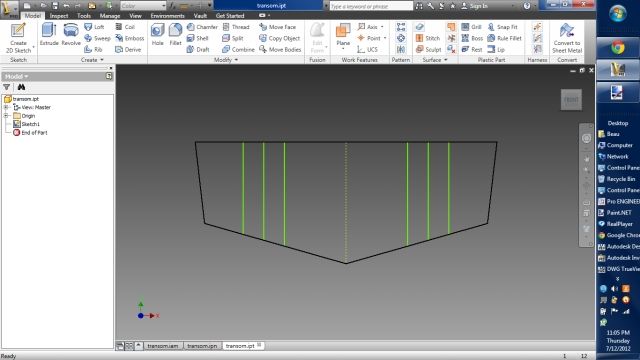Screen dimensions: 640x360
Task: Click the ViewCube Front face
Action: point(571,100)
